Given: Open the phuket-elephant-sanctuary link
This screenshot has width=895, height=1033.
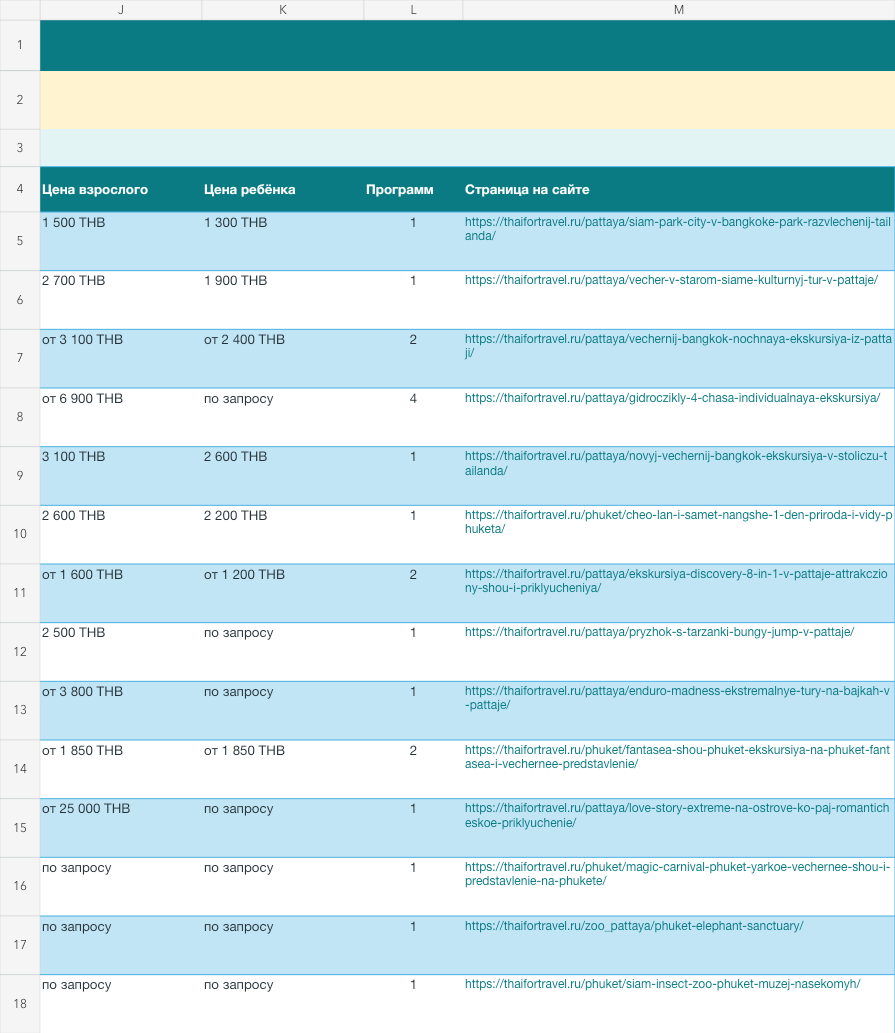Looking at the screenshot, I should 634,926.
